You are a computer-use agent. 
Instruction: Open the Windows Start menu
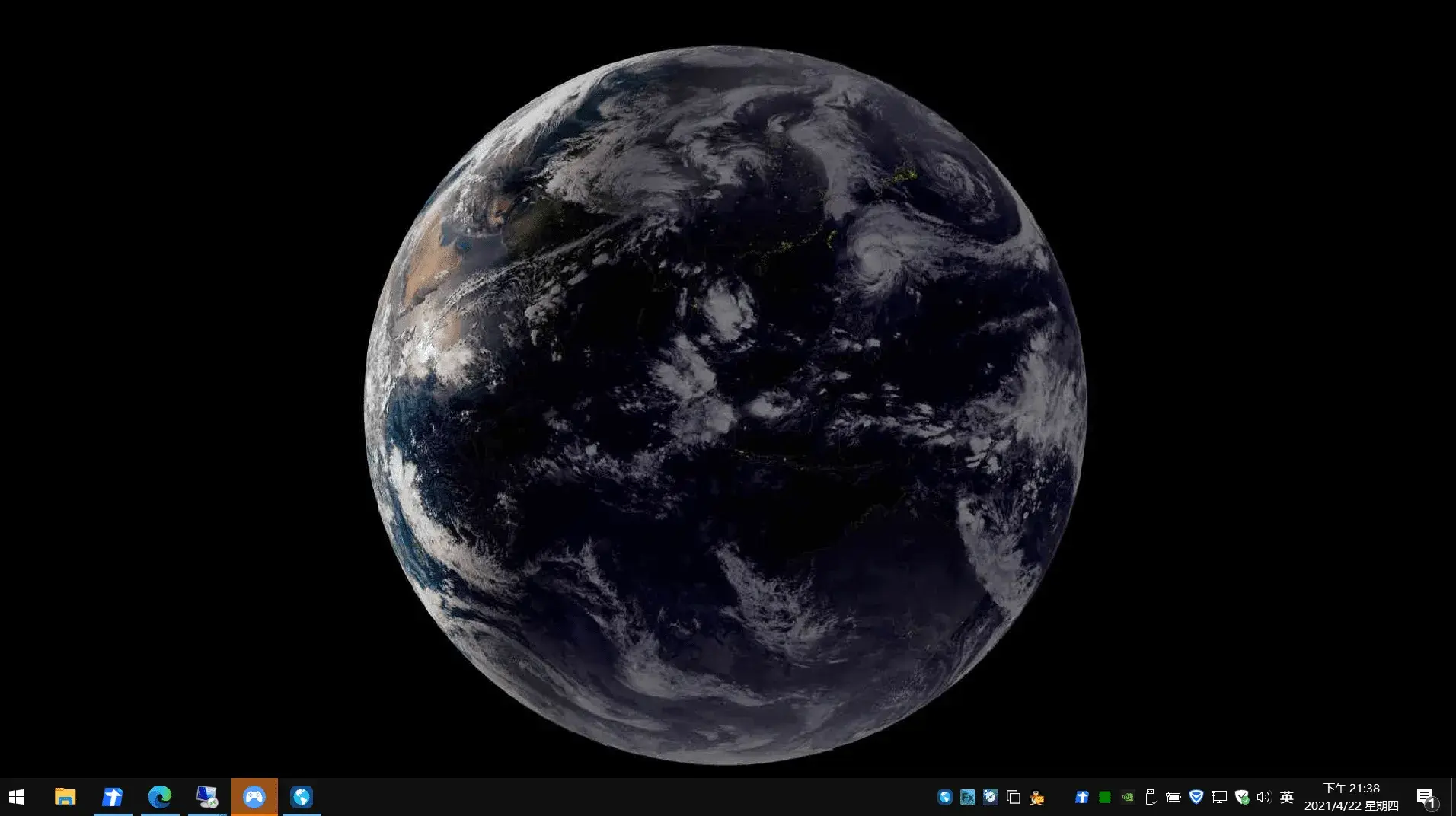coord(17,797)
